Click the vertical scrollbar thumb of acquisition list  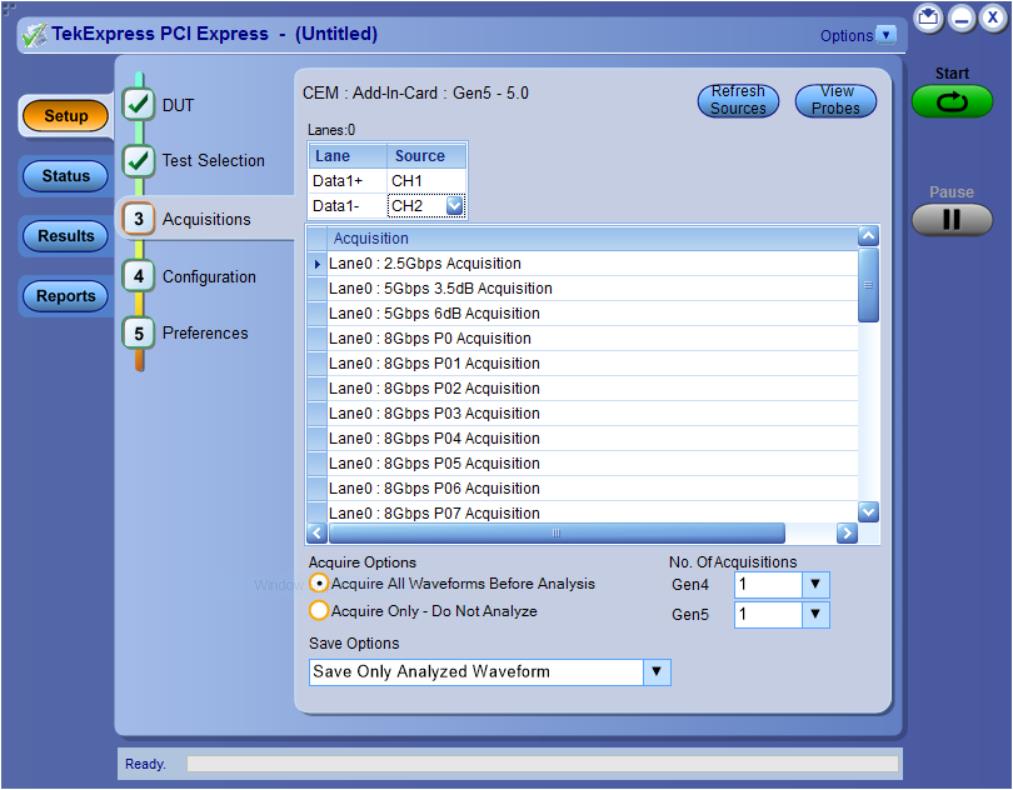[x=868, y=285]
